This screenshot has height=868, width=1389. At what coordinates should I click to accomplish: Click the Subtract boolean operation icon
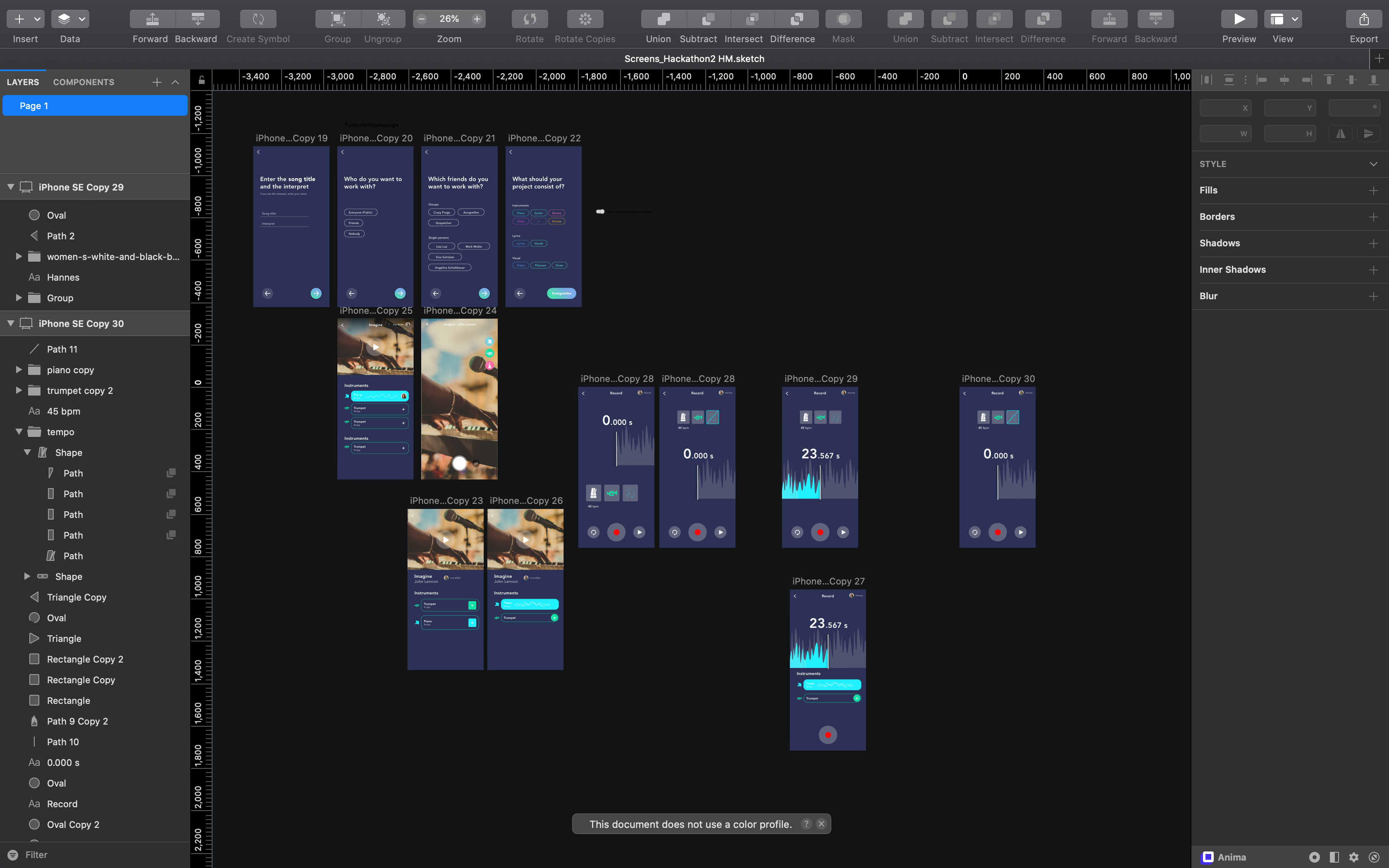[x=708, y=19]
